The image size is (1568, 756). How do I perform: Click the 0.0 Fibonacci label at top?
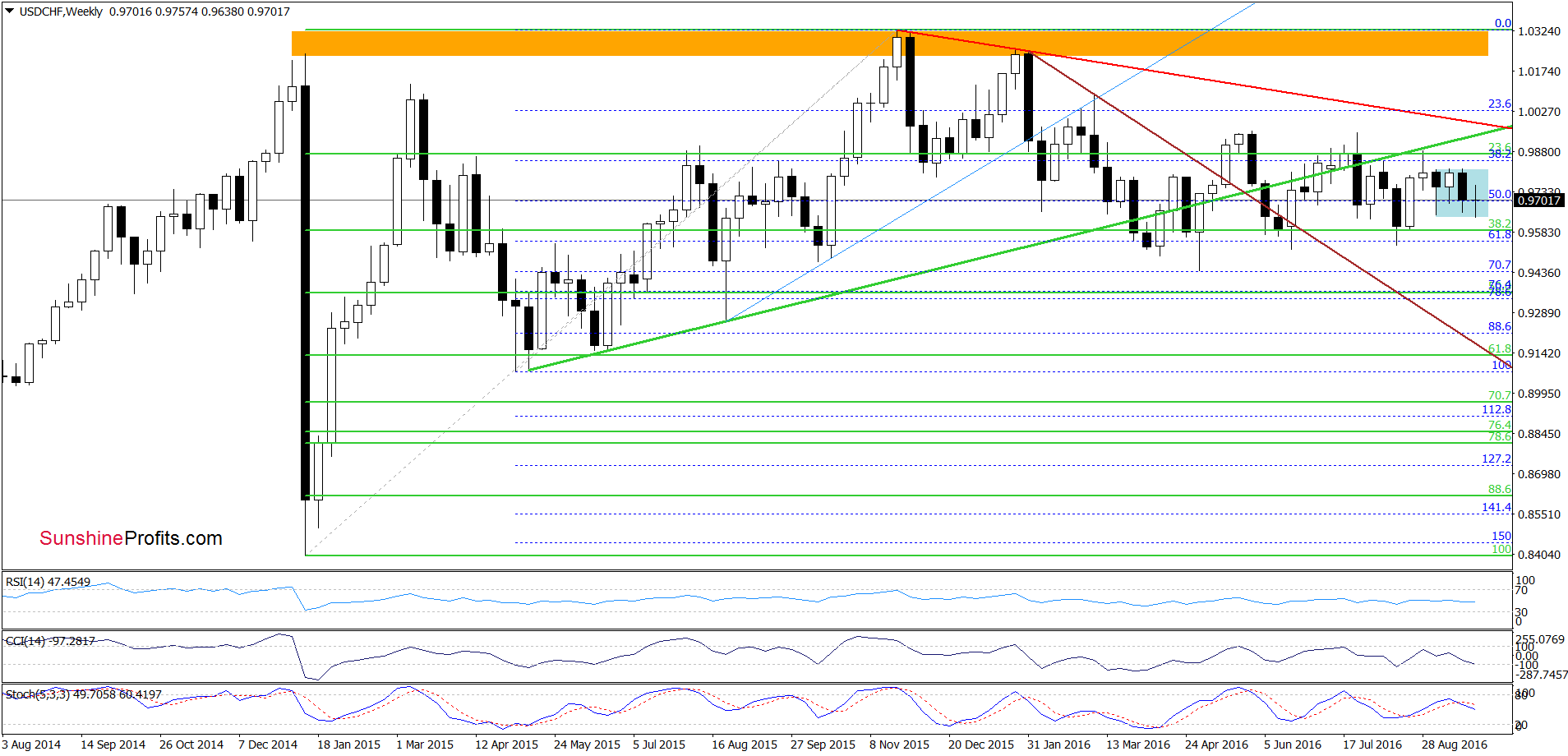pyautogui.click(x=1503, y=23)
